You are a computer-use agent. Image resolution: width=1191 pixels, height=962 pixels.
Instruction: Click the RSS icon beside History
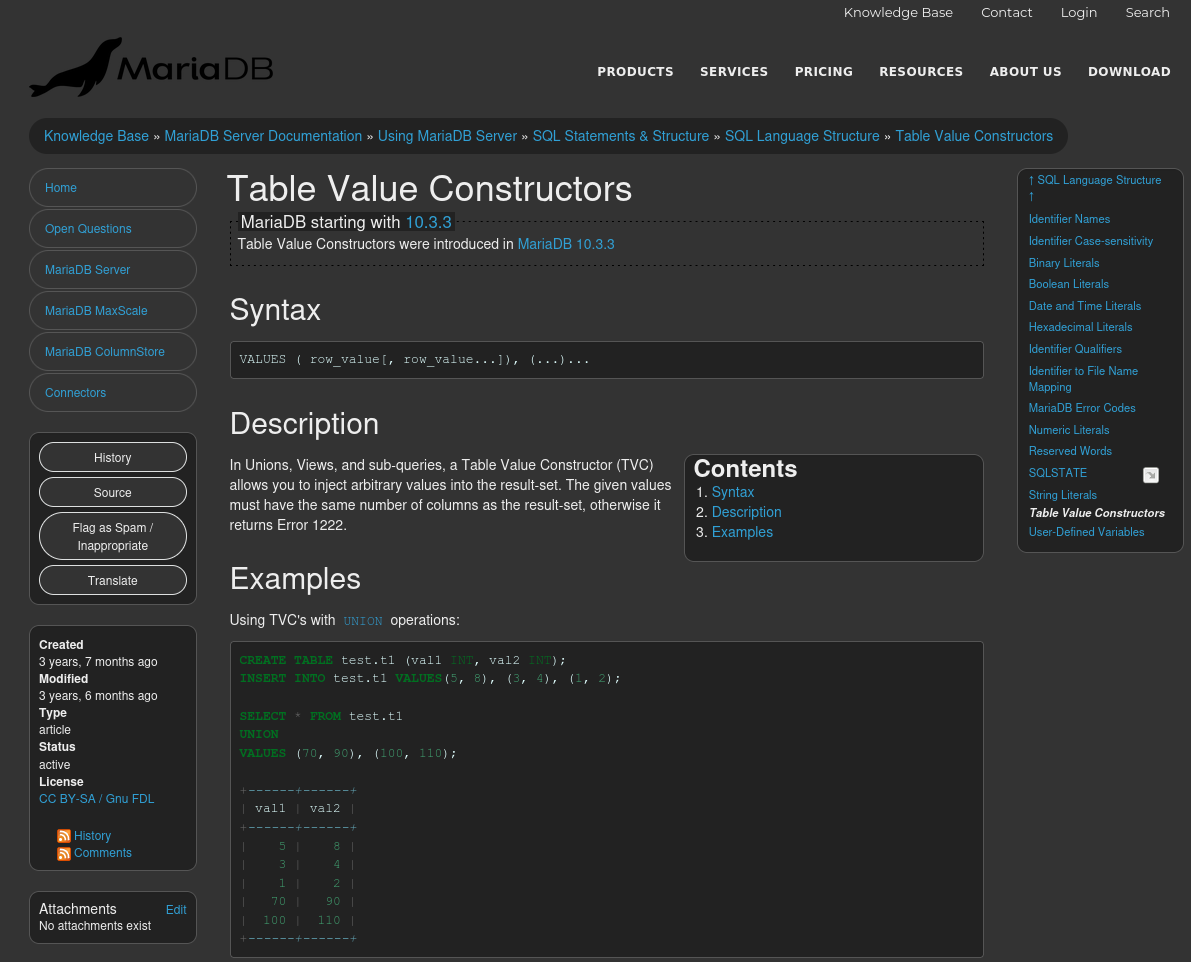click(x=64, y=836)
